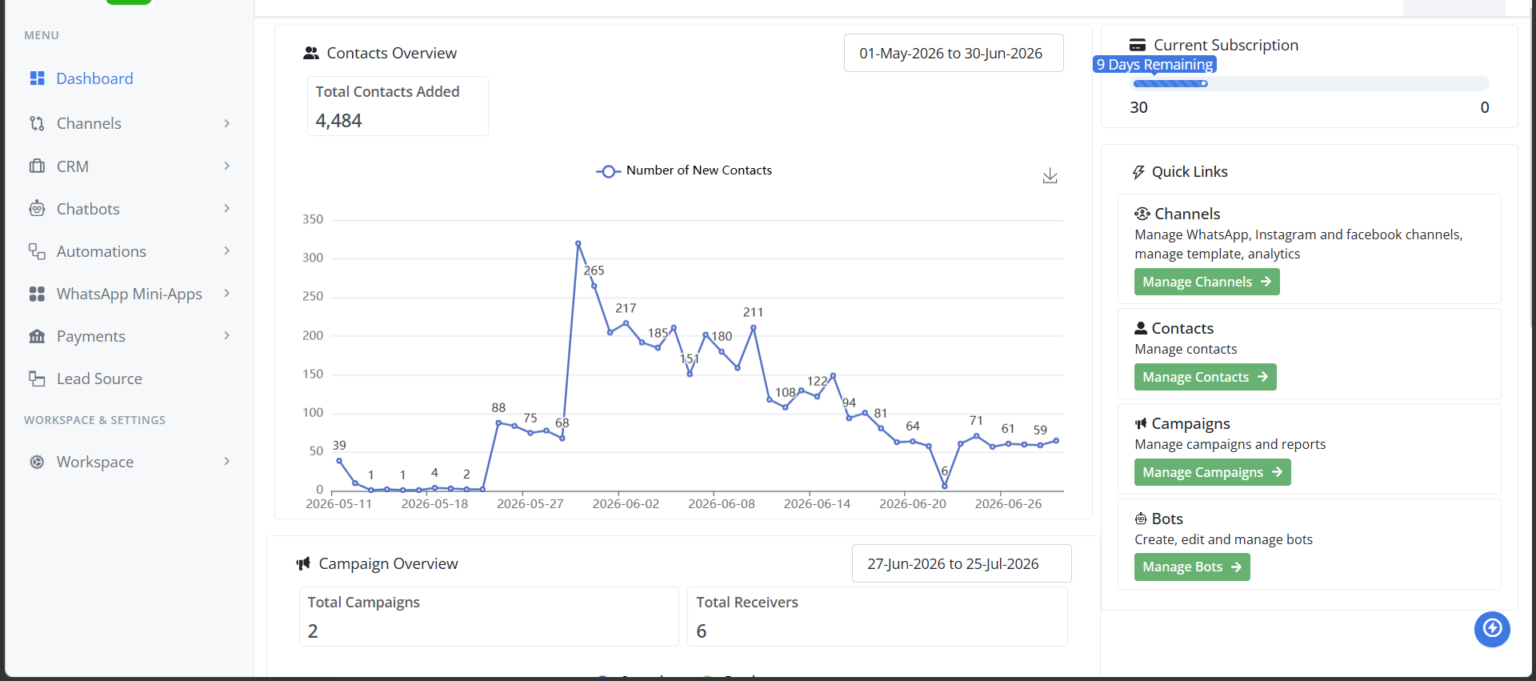The width and height of the screenshot is (1536, 681).
Task: Click the chart data point labeled 39
Action: pyautogui.click(x=339, y=460)
